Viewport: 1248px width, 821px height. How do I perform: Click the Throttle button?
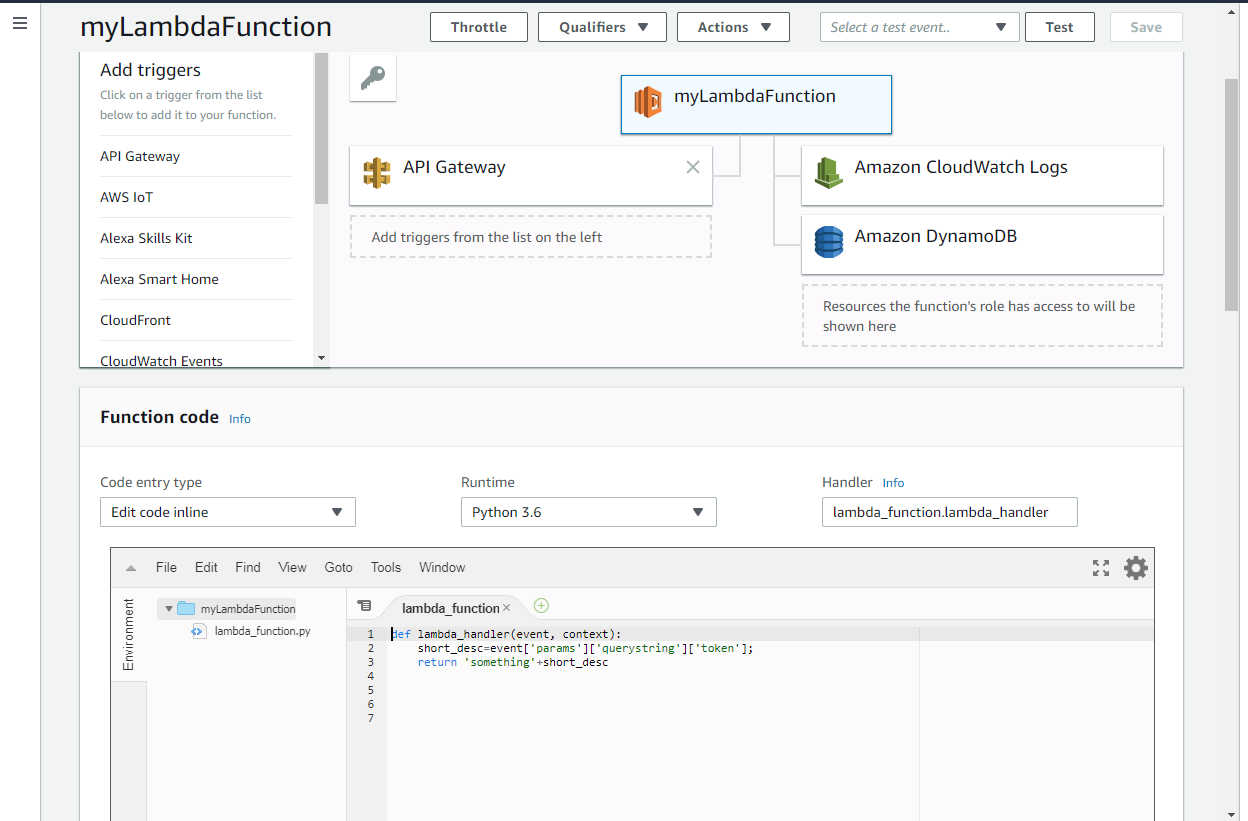click(x=478, y=27)
